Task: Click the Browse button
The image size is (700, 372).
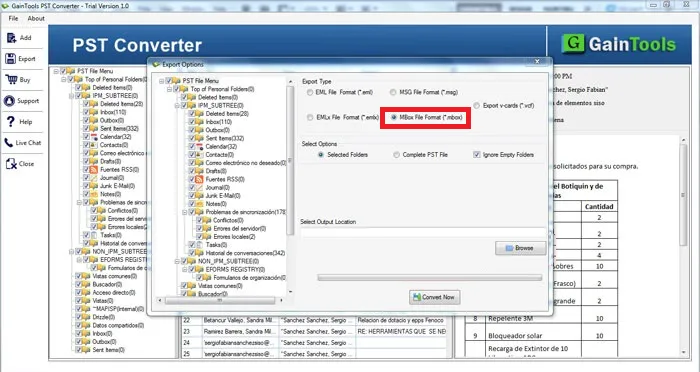Action: [521, 248]
